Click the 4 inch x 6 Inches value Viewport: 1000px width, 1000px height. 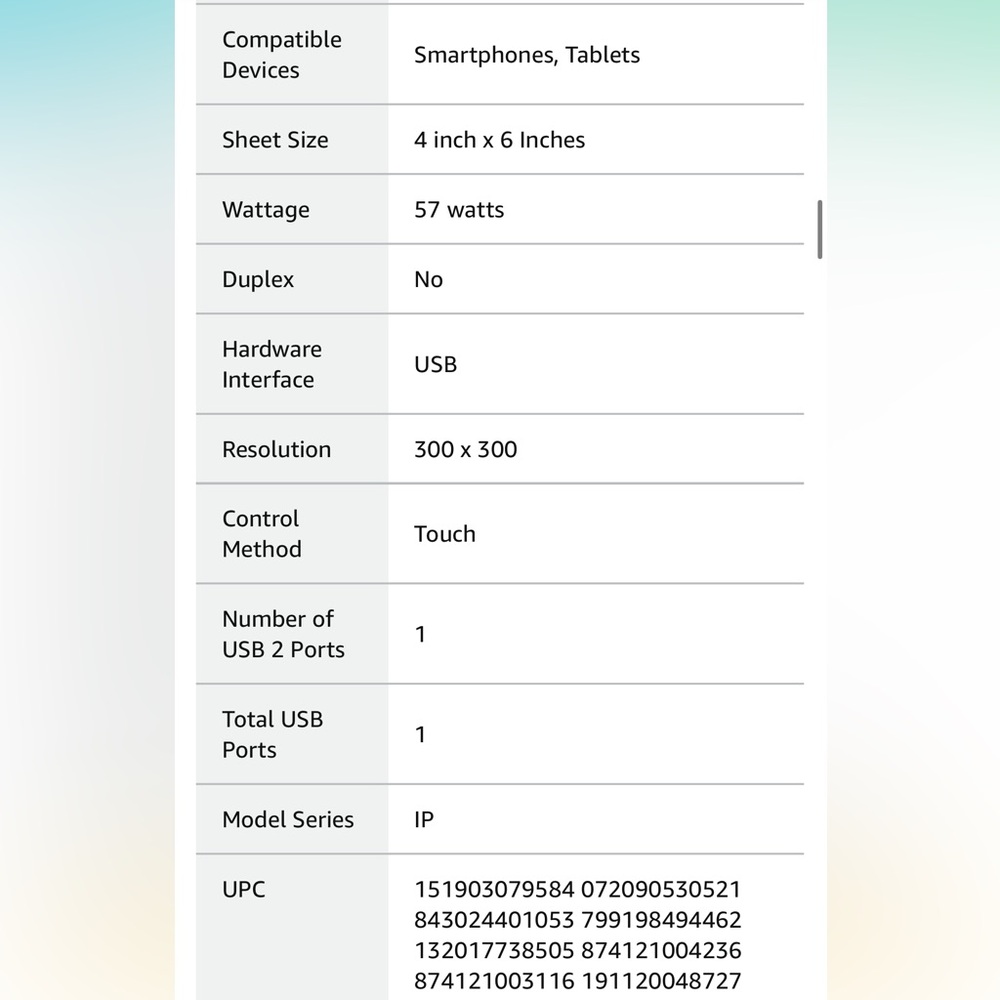pos(499,140)
